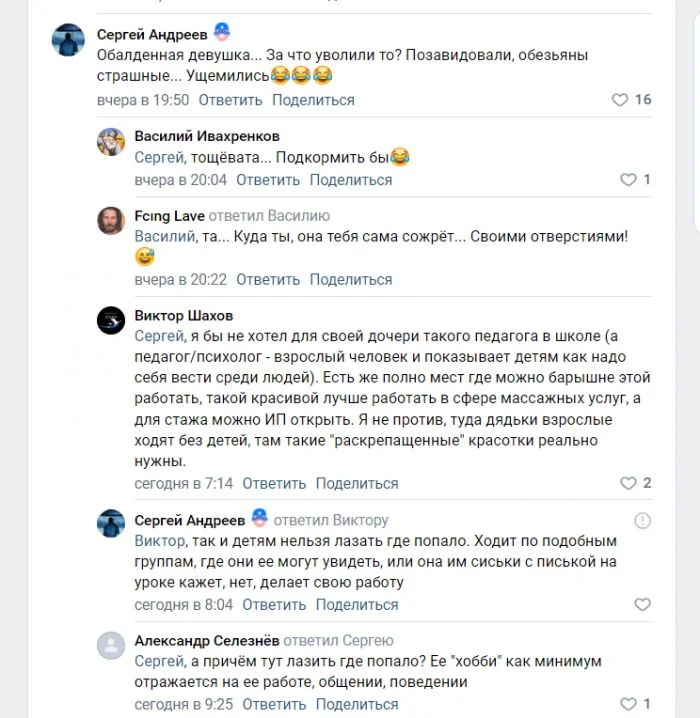Click the report icon on Сергей's reply
This screenshot has width=700, height=718.
(642, 521)
